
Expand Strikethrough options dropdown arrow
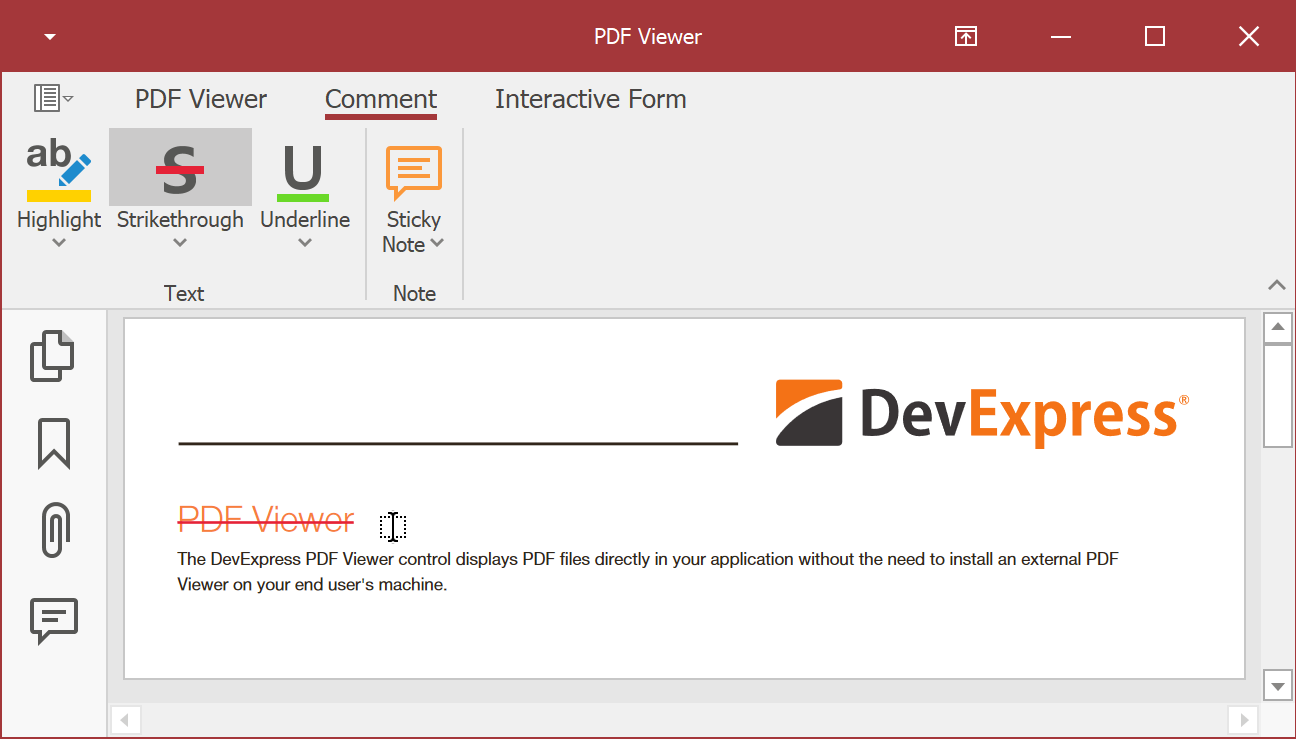pyautogui.click(x=180, y=243)
